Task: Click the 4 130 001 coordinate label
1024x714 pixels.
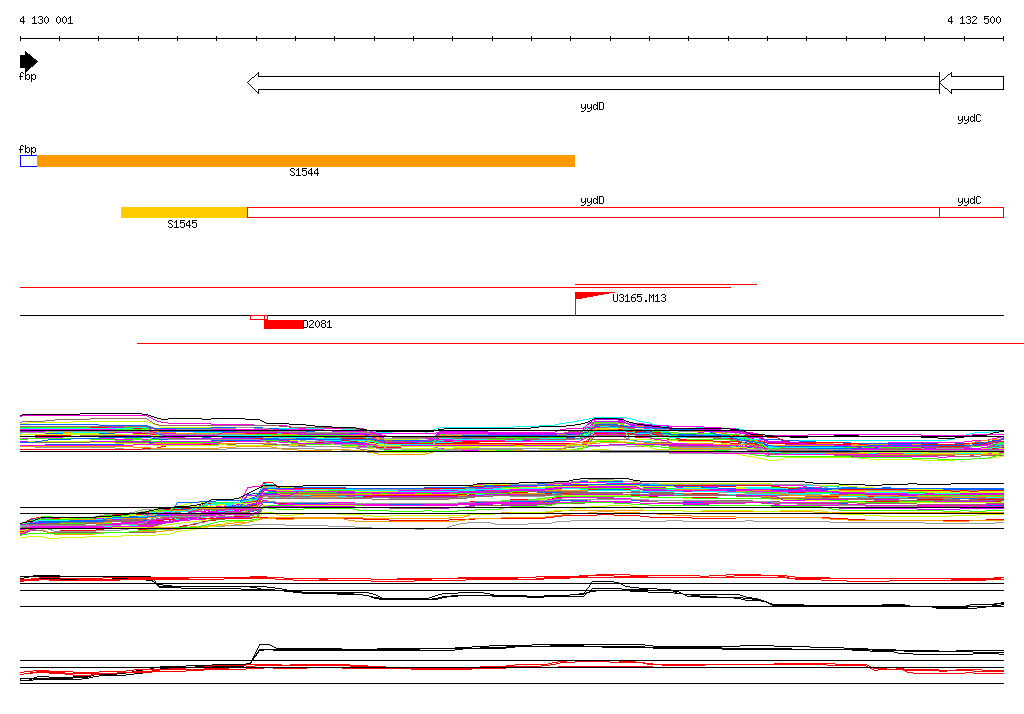Action: [x=46, y=20]
